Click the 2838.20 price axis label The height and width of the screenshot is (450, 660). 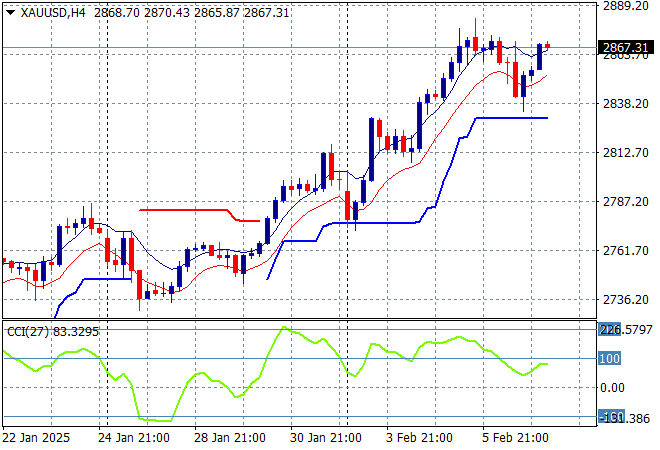coord(625,104)
